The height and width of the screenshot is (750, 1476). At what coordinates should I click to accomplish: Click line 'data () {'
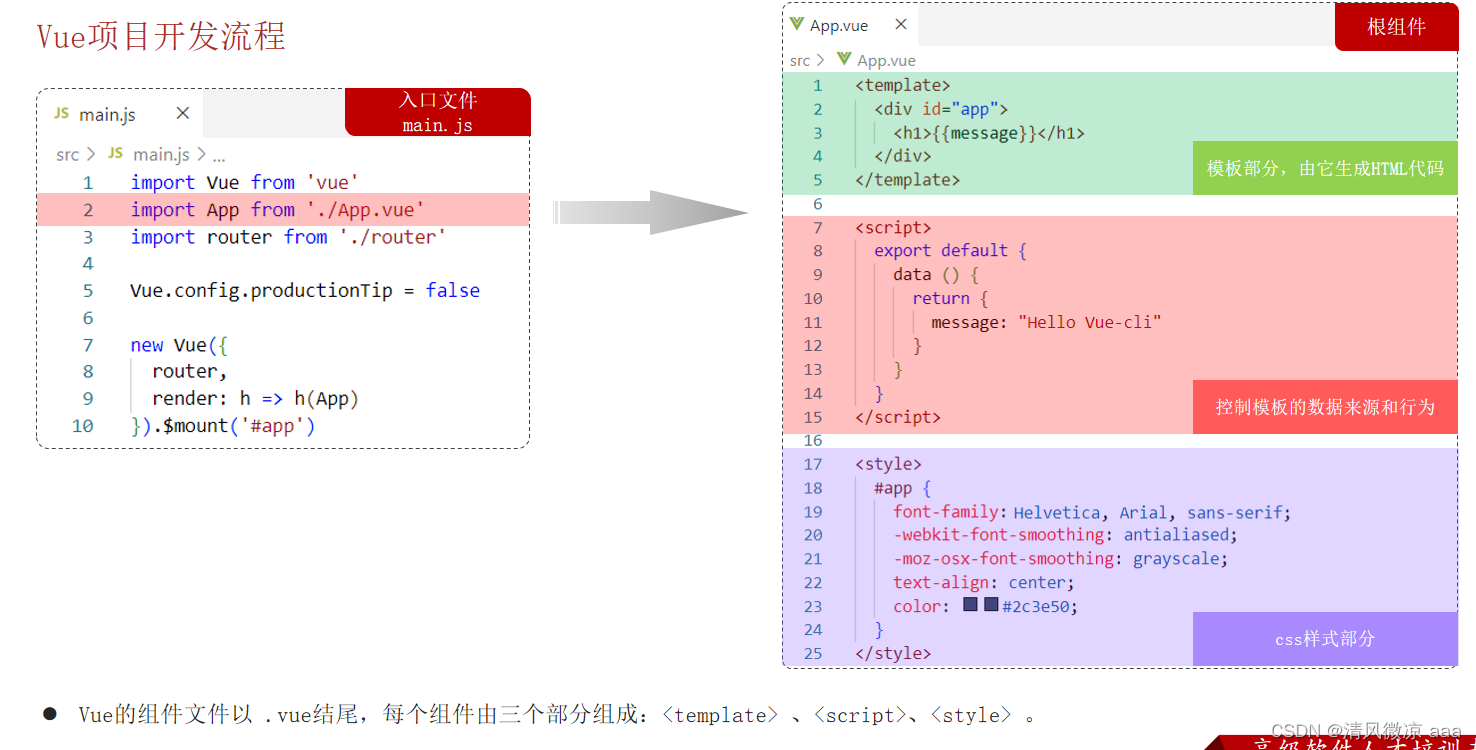936,275
